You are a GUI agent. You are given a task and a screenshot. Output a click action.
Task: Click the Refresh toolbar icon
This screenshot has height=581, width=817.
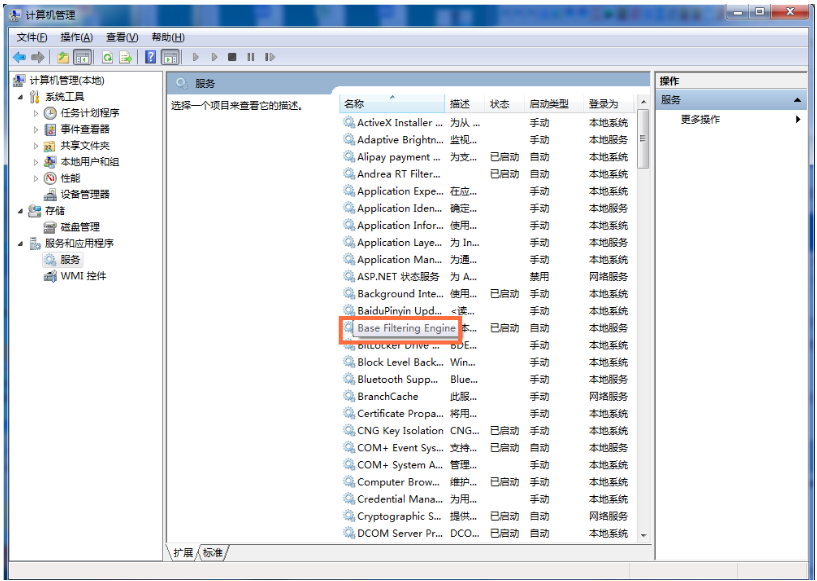click(x=107, y=57)
